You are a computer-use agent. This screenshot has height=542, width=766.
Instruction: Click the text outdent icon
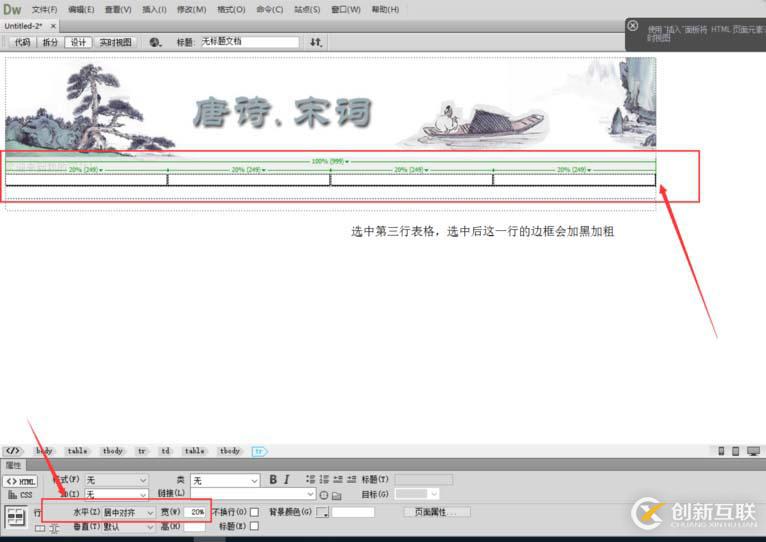click(338, 479)
